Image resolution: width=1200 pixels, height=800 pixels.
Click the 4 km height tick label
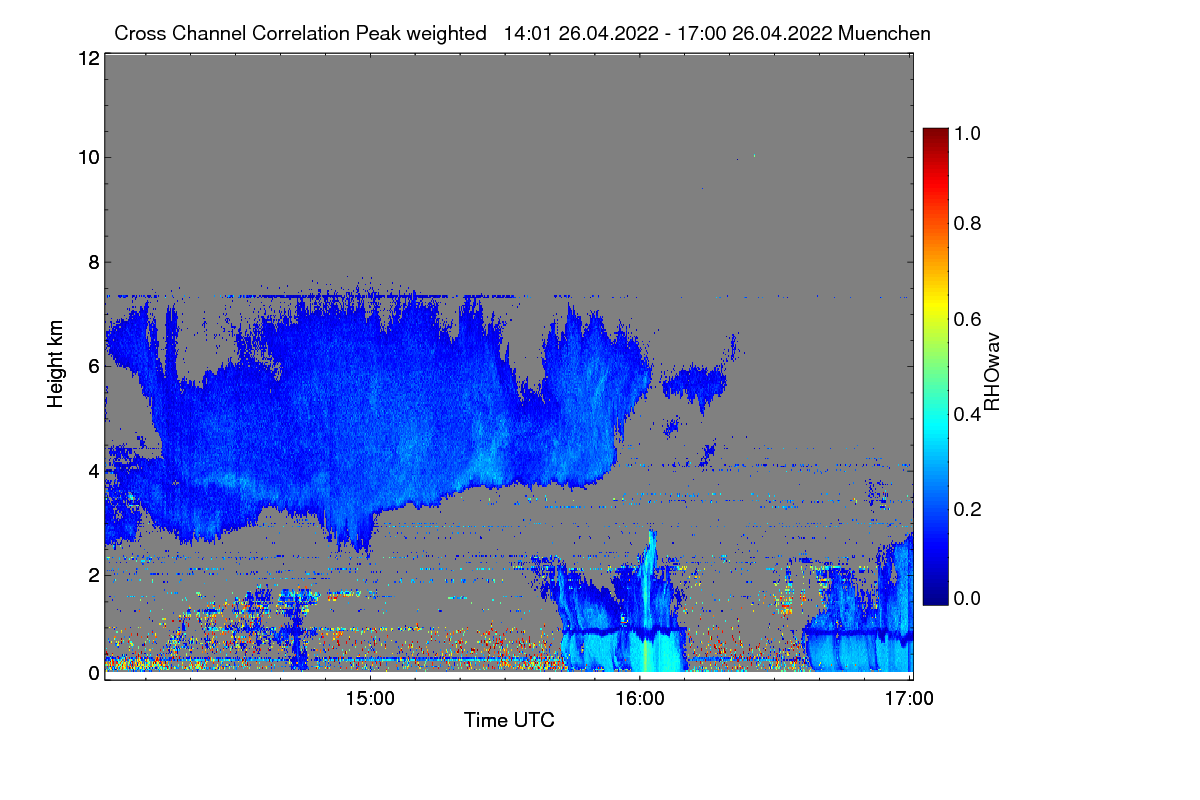coord(93,470)
